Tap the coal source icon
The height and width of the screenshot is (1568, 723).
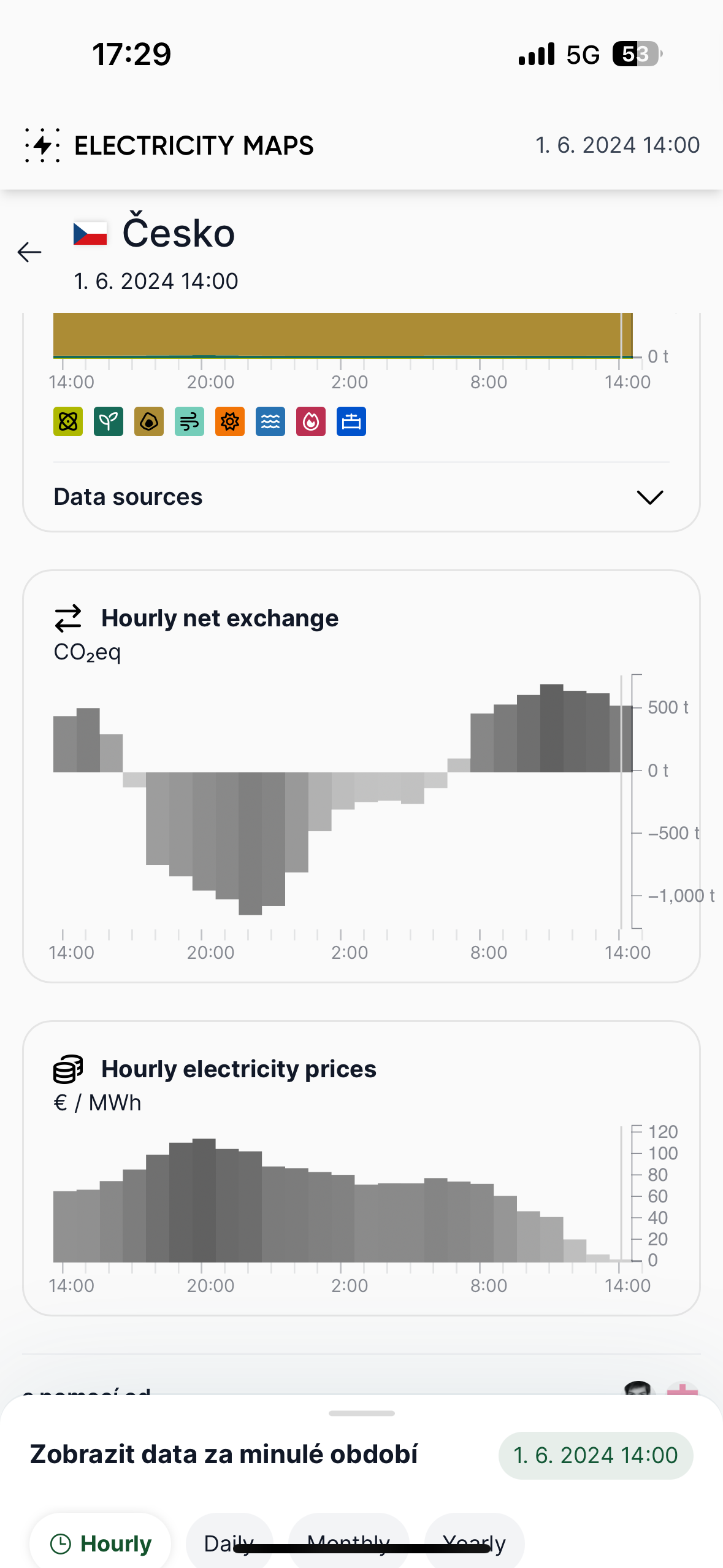[149, 421]
